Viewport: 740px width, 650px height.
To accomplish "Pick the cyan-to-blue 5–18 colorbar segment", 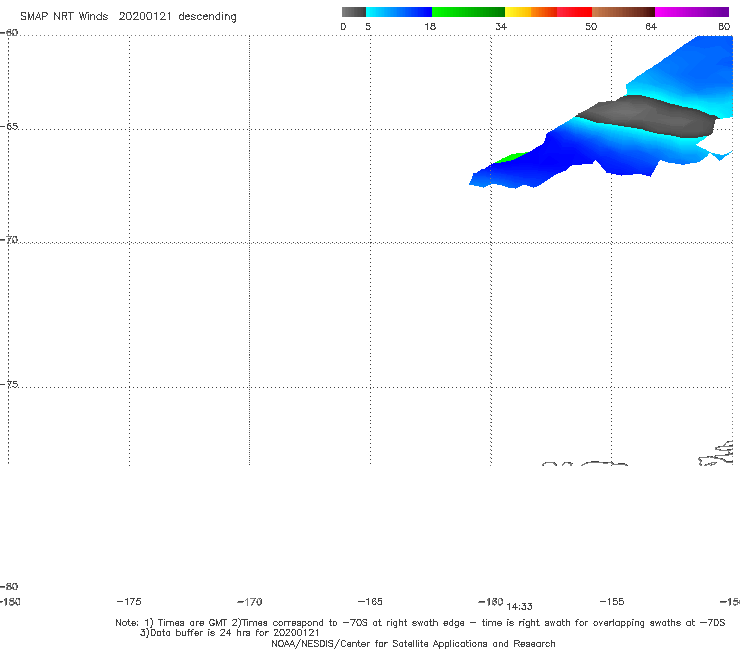I will click(x=399, y=12).
